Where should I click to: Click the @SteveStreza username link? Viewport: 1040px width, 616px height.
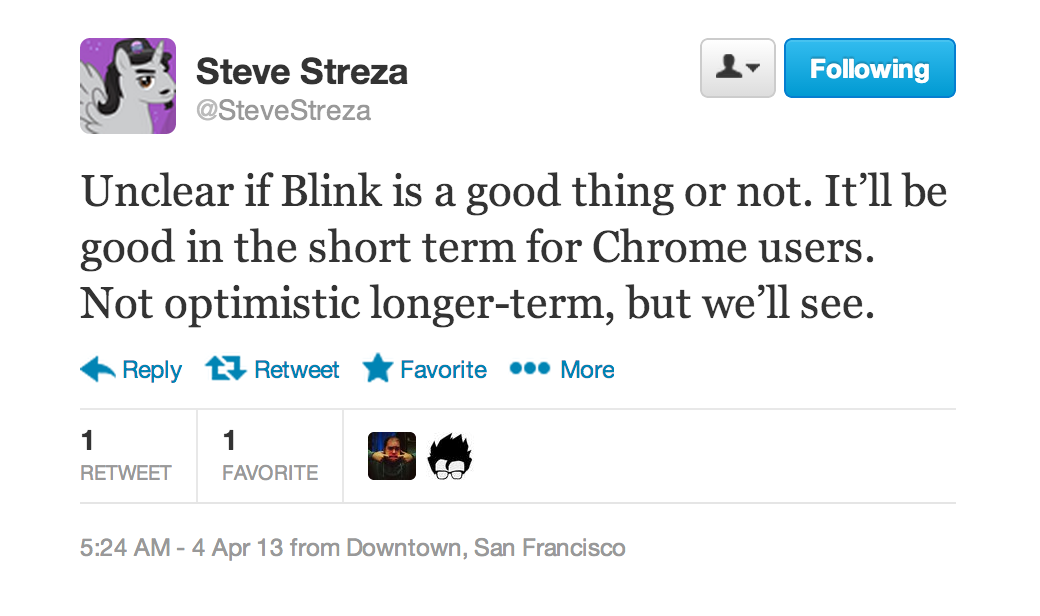[283, 110]
